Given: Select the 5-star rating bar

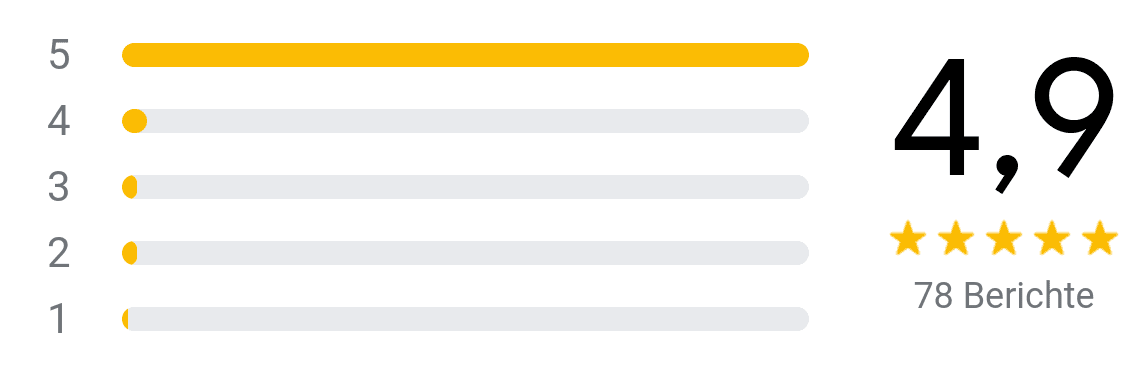Looking at the screenshot, I should pos(465,55).
